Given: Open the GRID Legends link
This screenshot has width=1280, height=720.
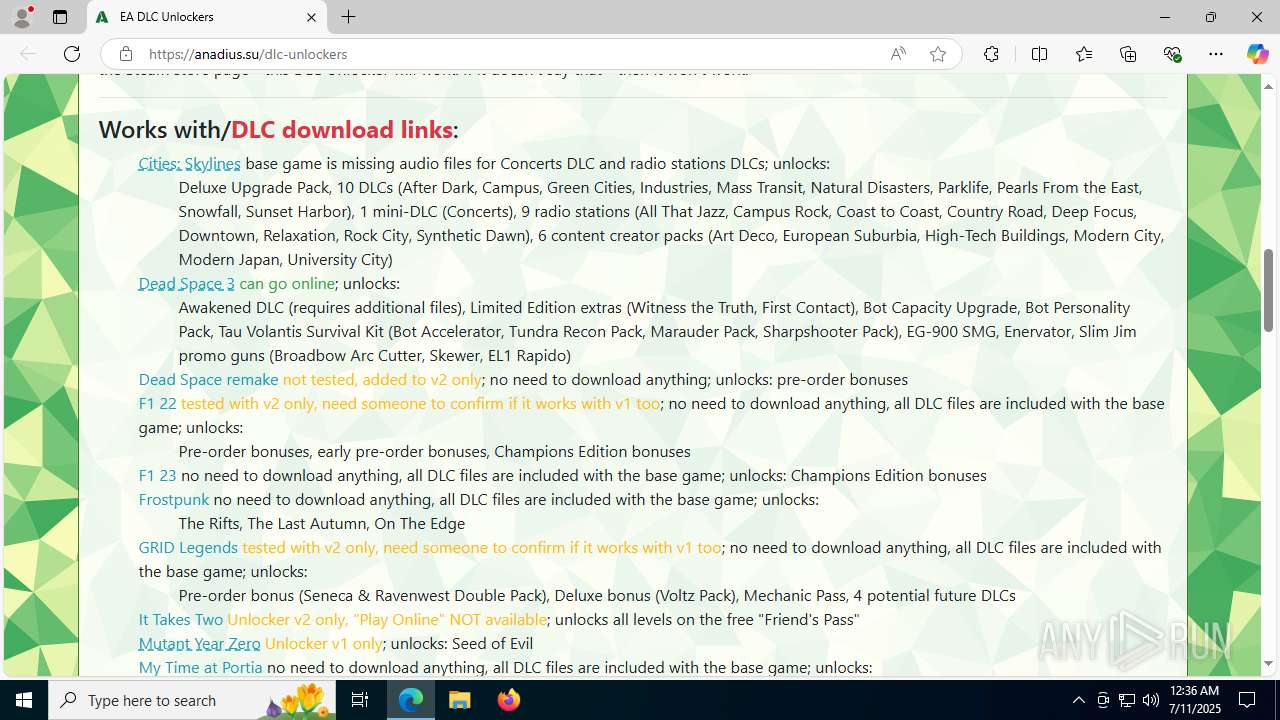Looking at the screenshot, I should [x=188, y=547].
